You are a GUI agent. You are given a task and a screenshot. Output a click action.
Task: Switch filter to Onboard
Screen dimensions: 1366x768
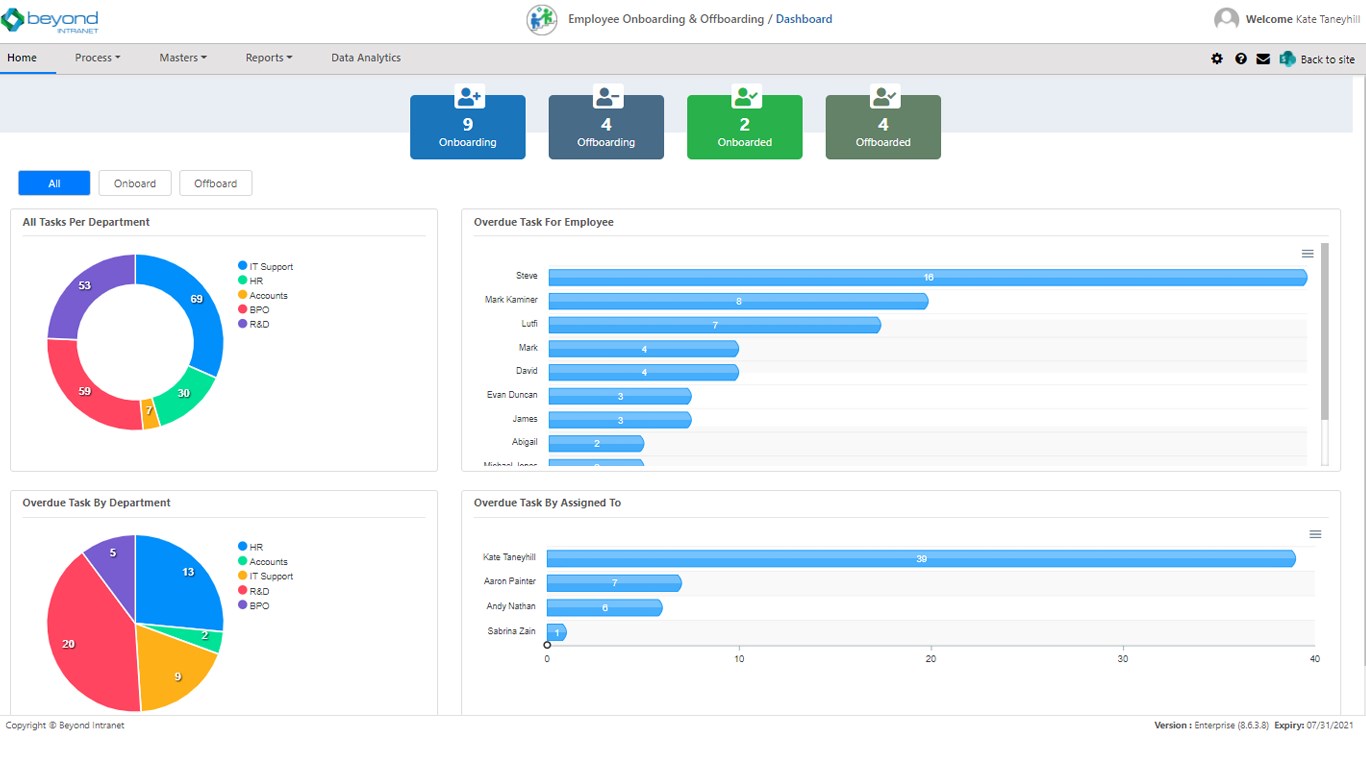(135, 183)
